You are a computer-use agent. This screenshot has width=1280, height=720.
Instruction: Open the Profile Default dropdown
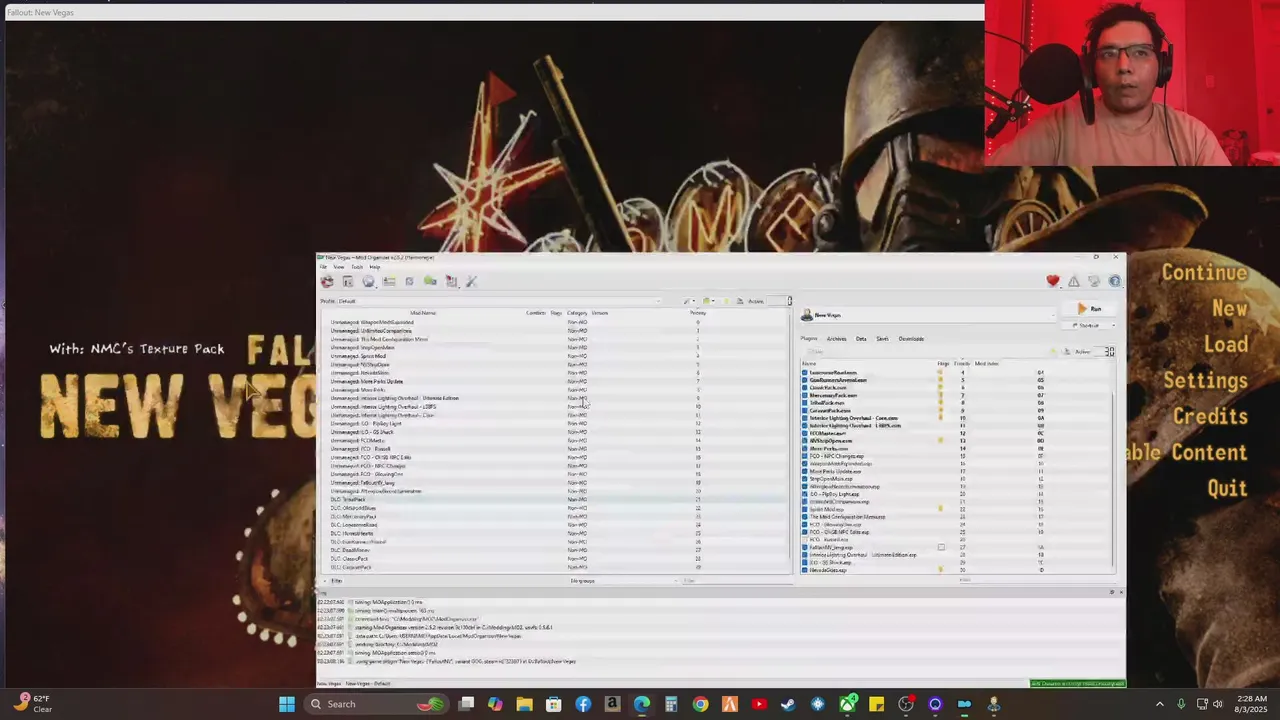click(x=499, y=301)
